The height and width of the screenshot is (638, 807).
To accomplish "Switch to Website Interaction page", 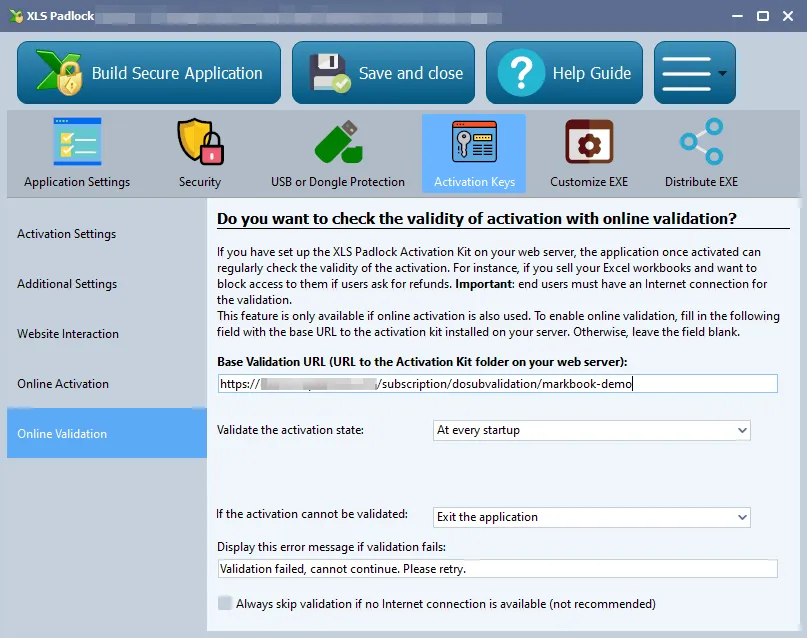I will 107,333.
